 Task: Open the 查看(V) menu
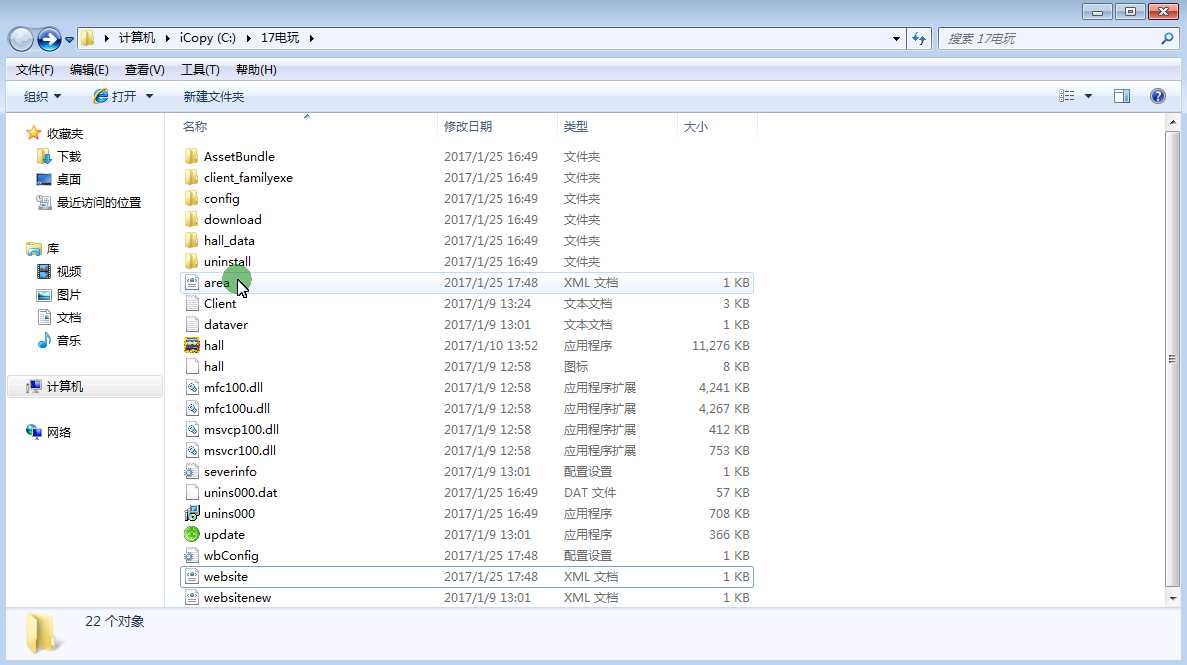[x=145, y=70]
